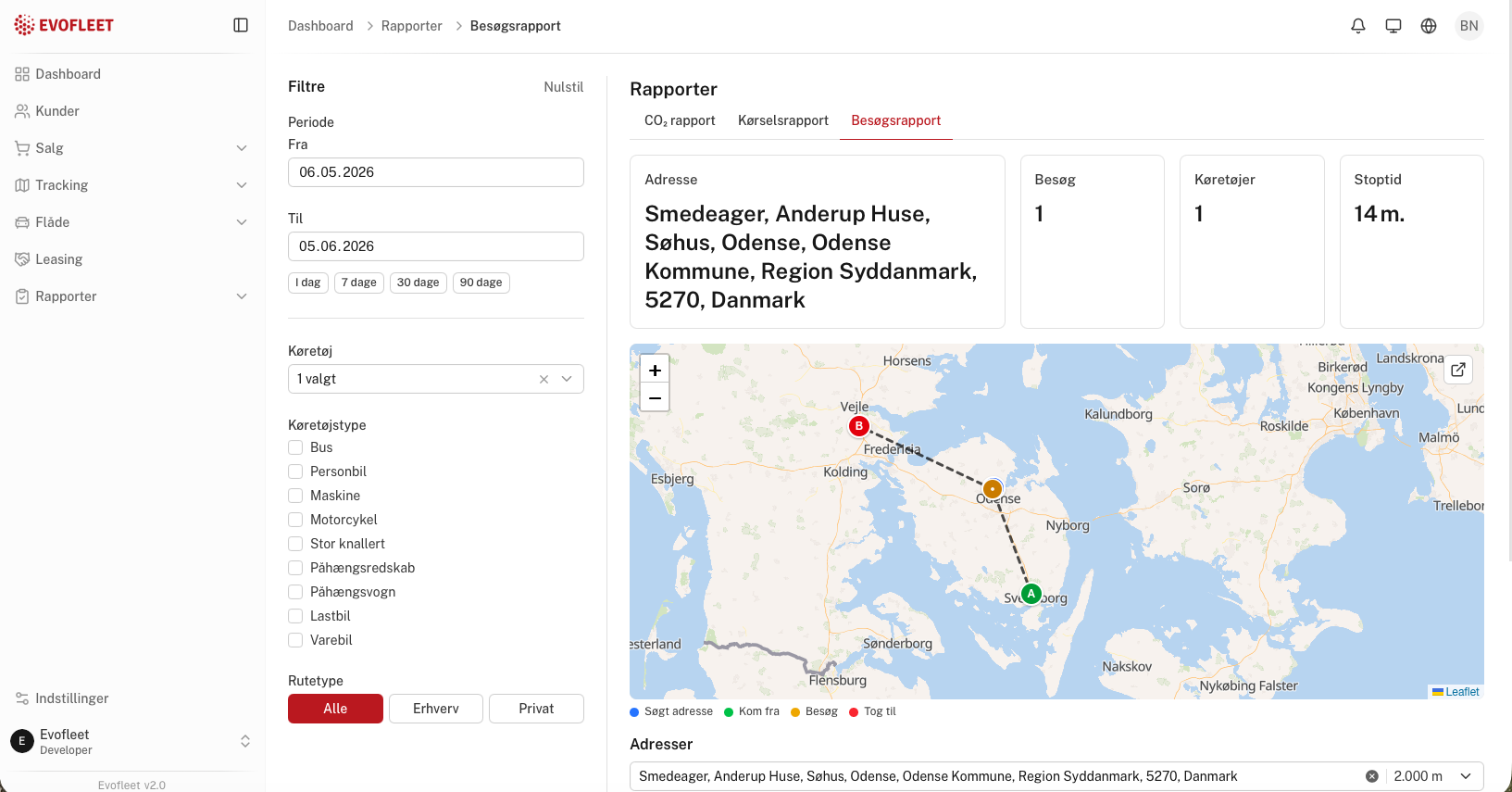Click the red B marker on map
Screen dimensions: 1512x792
(x=859, y=426)
